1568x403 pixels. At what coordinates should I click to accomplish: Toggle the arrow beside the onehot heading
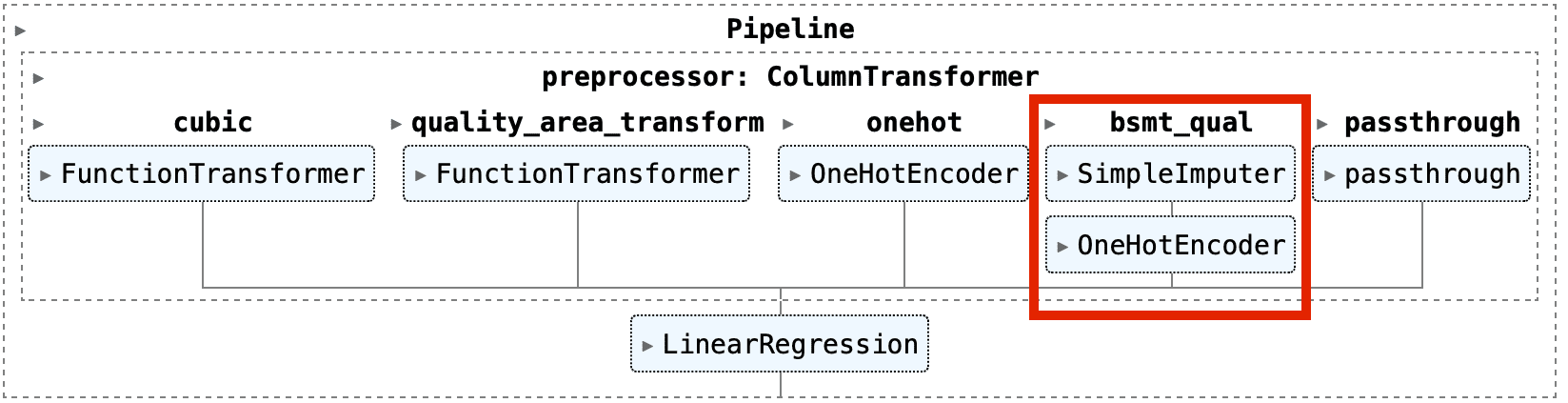pos(788,124)
